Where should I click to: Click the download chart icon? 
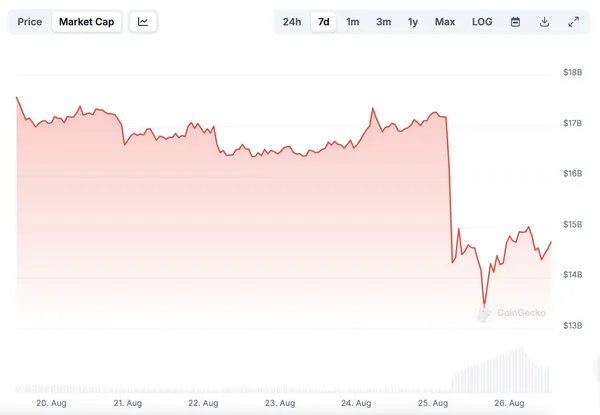[x=544, y=21]
